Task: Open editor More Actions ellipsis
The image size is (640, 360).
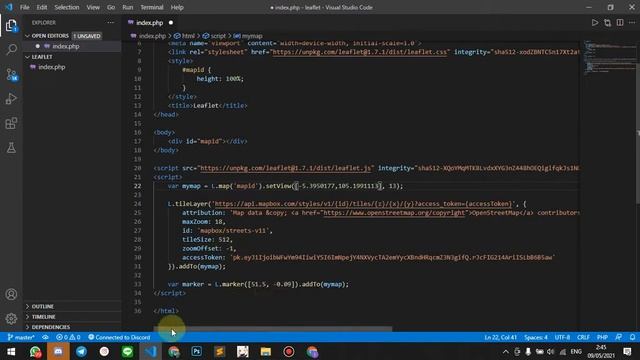Action: tap(632, 23)
